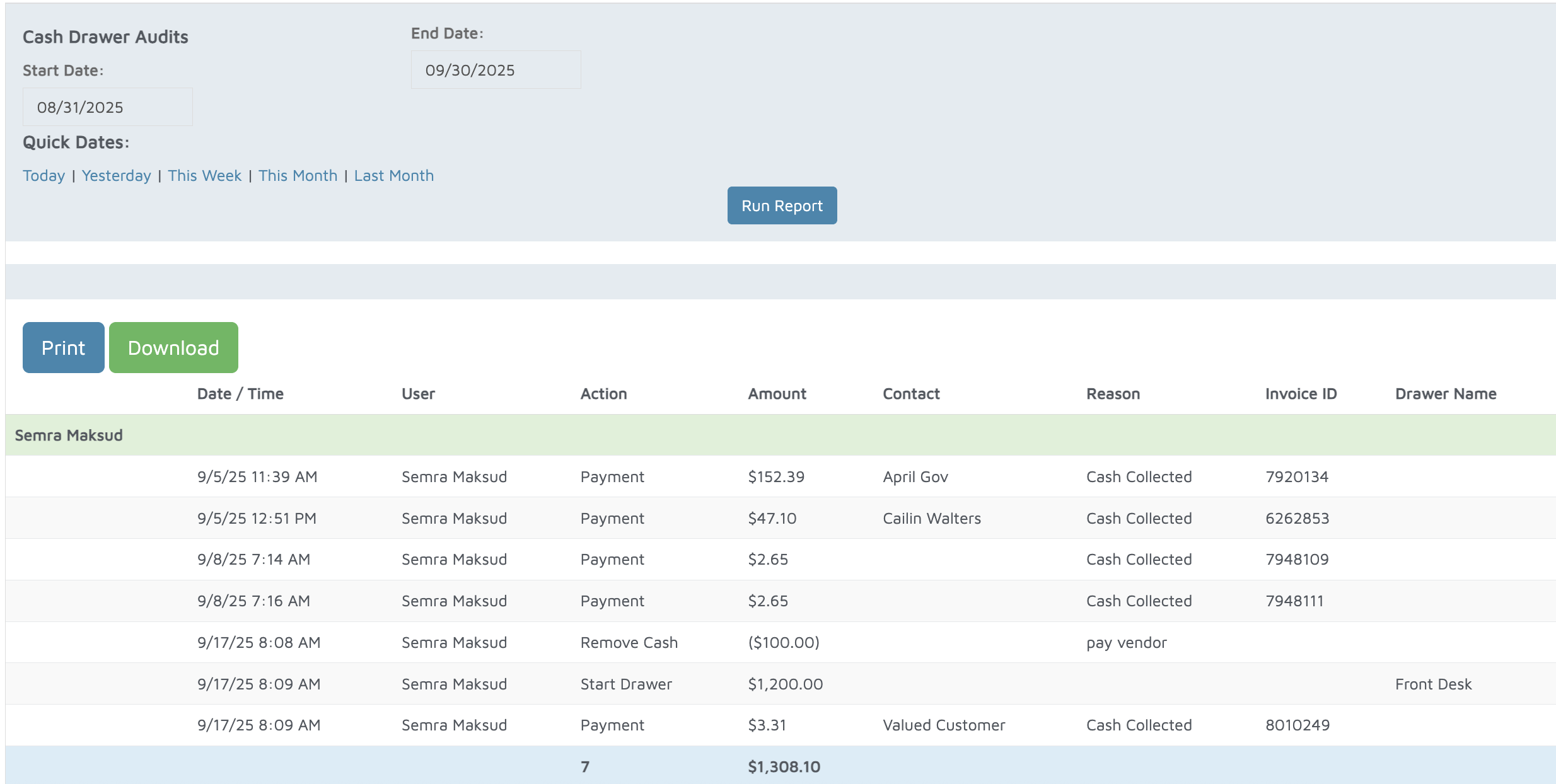This screenshot has width=1556, height=784.
Task: Click the Drawer Name column header
Action: (x=1445, y=394)
